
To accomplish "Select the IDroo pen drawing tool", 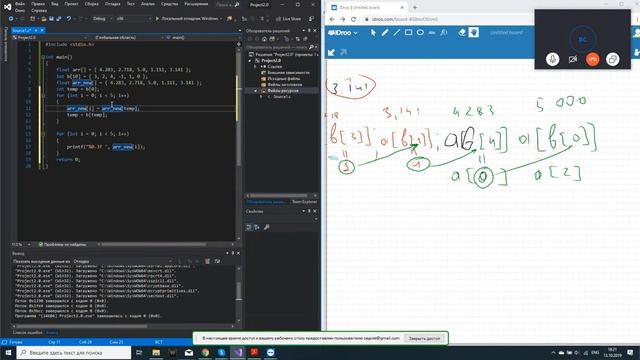I will pos(385,33).
